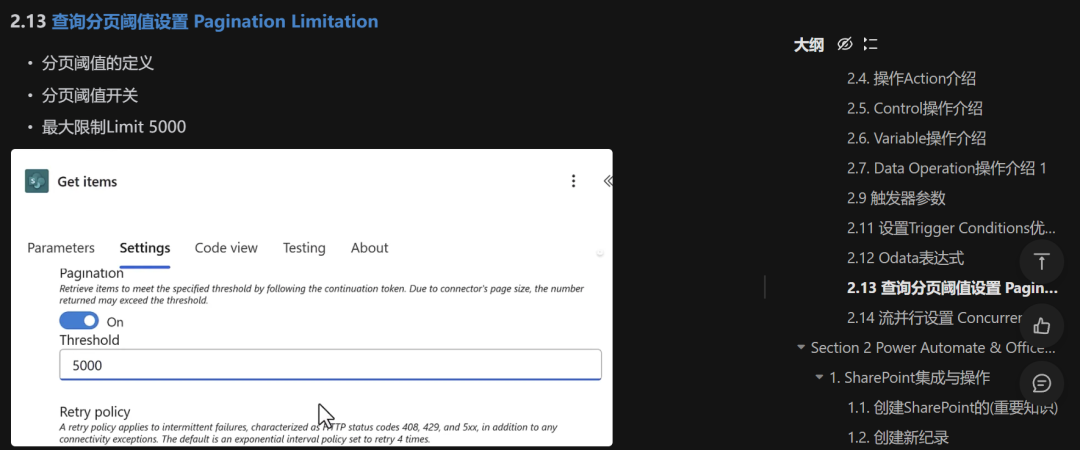Click the back-to-top arrow button
The image size is (1080, 450).
[1042, 262]
